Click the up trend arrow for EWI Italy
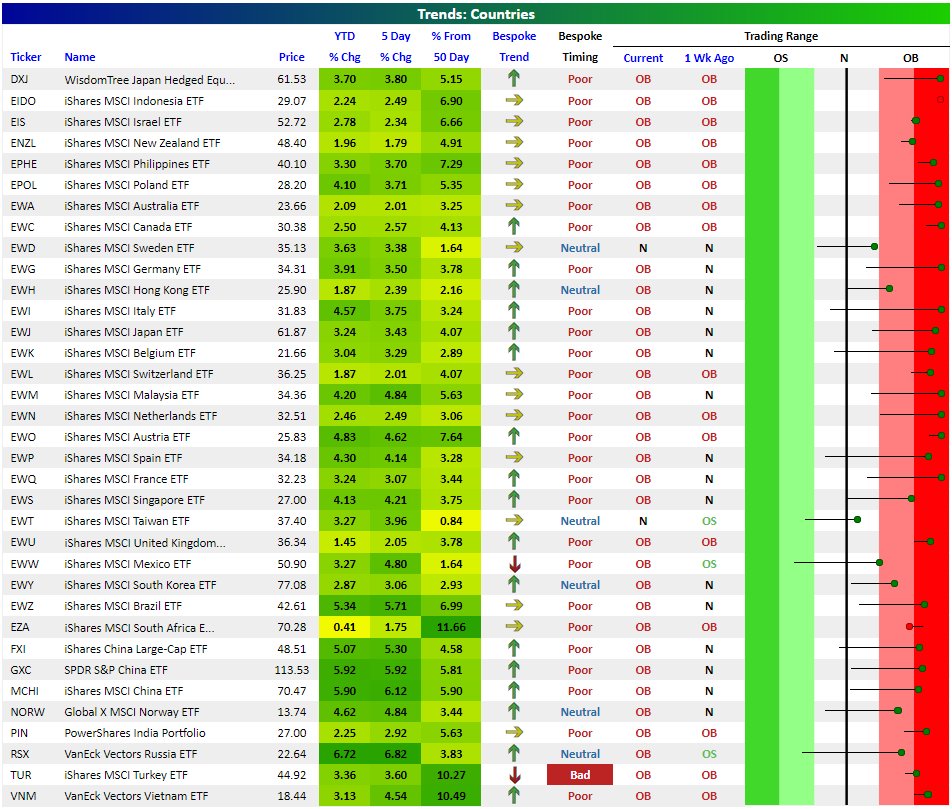The height and width of the screenshot is (809, 952). (x=514, y=310)
